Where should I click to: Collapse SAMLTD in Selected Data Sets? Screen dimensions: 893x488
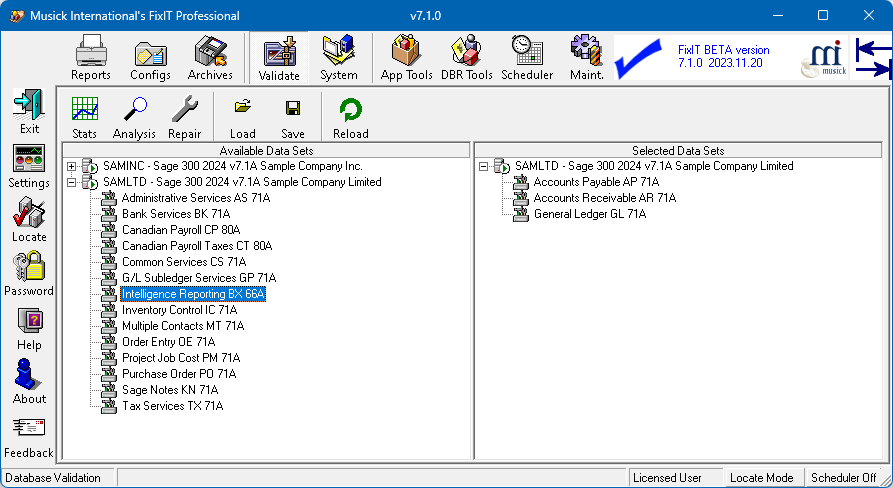pos(484,166)
